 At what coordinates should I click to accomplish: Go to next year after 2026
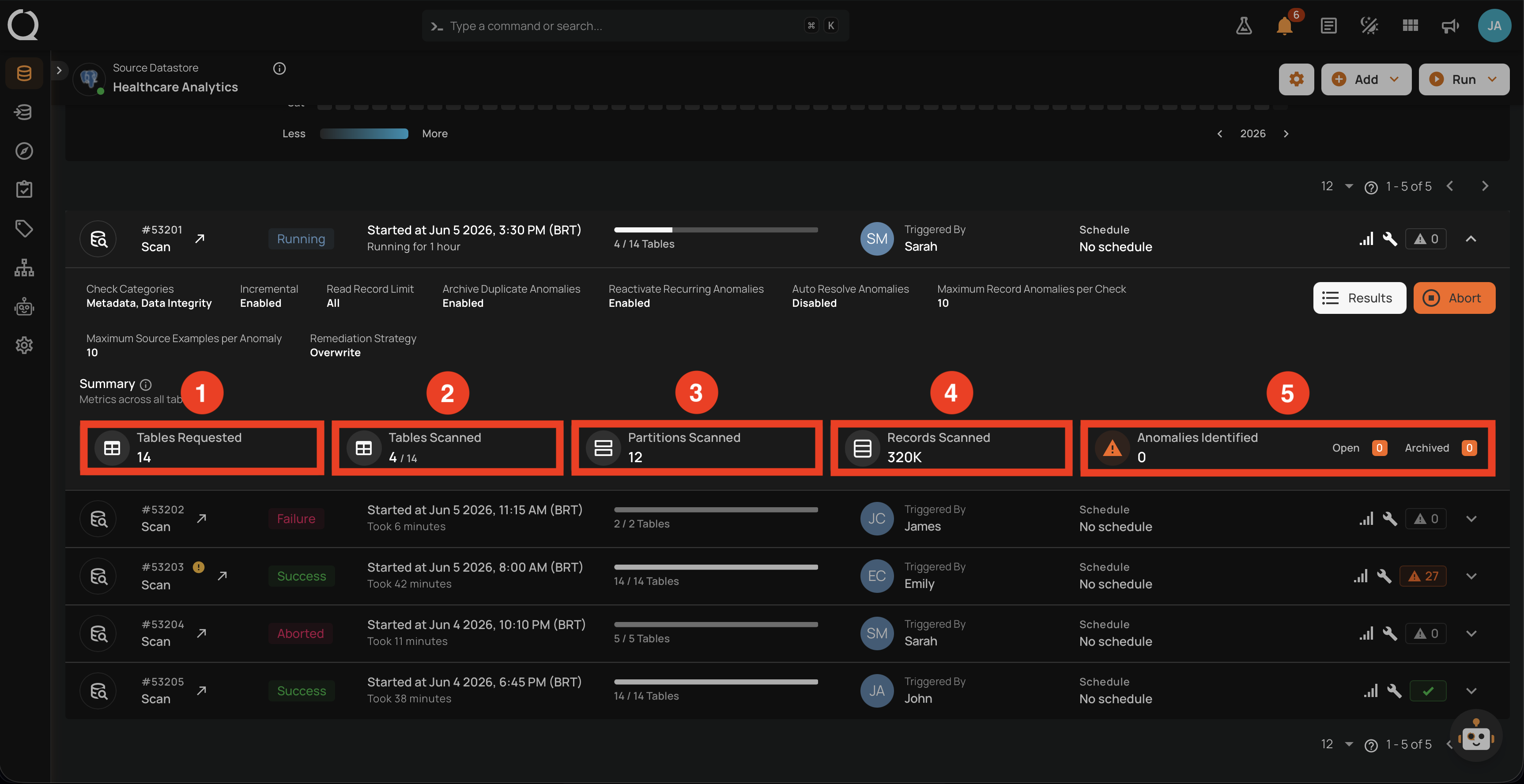[1286, 134]
